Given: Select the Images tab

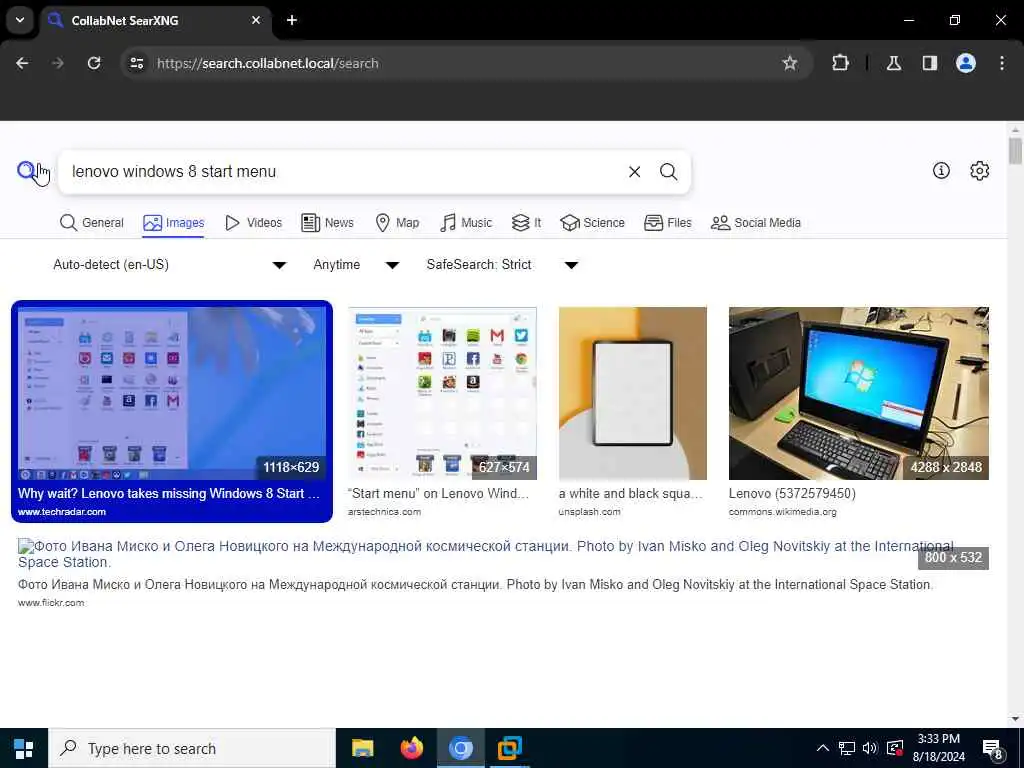Looking at the screenshot, I should pos(174,223).
